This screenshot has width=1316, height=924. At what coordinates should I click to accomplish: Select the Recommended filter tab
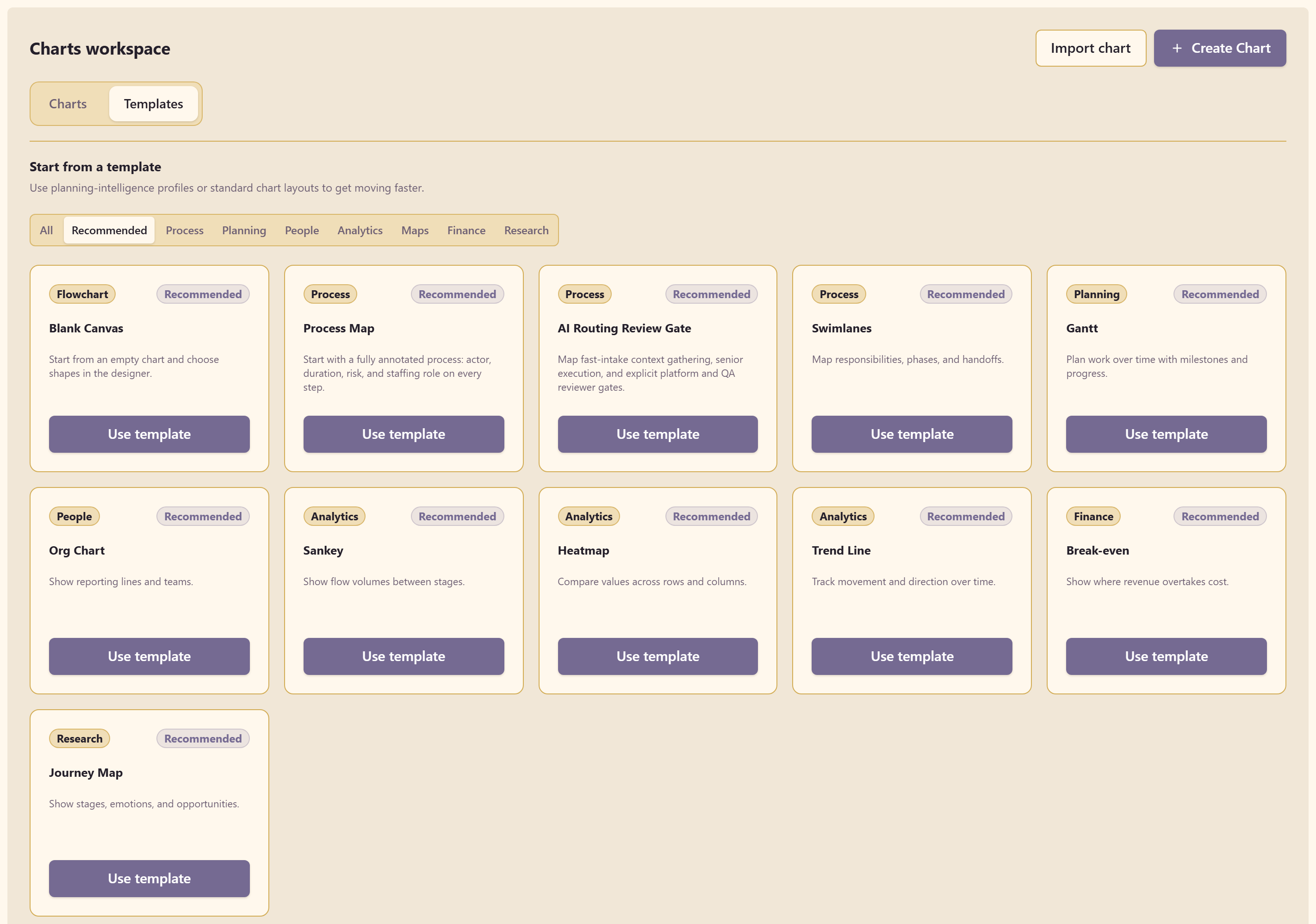point(110,230)
